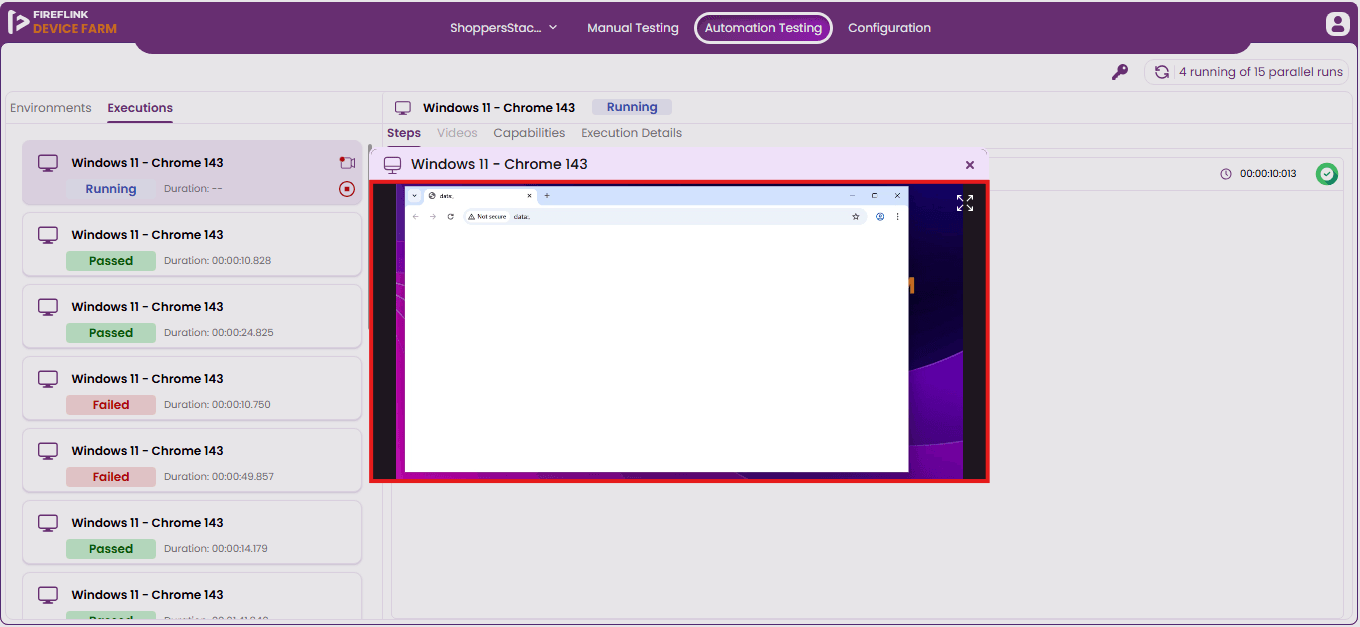Add a new tab in remote Chrome
This screenshot has width=1360, height=627.
pos(547,196)
